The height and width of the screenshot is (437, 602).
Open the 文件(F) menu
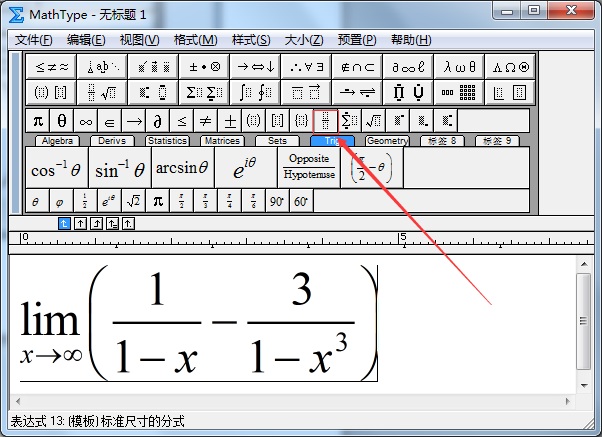pyautogui.click(x=33, y=40)
